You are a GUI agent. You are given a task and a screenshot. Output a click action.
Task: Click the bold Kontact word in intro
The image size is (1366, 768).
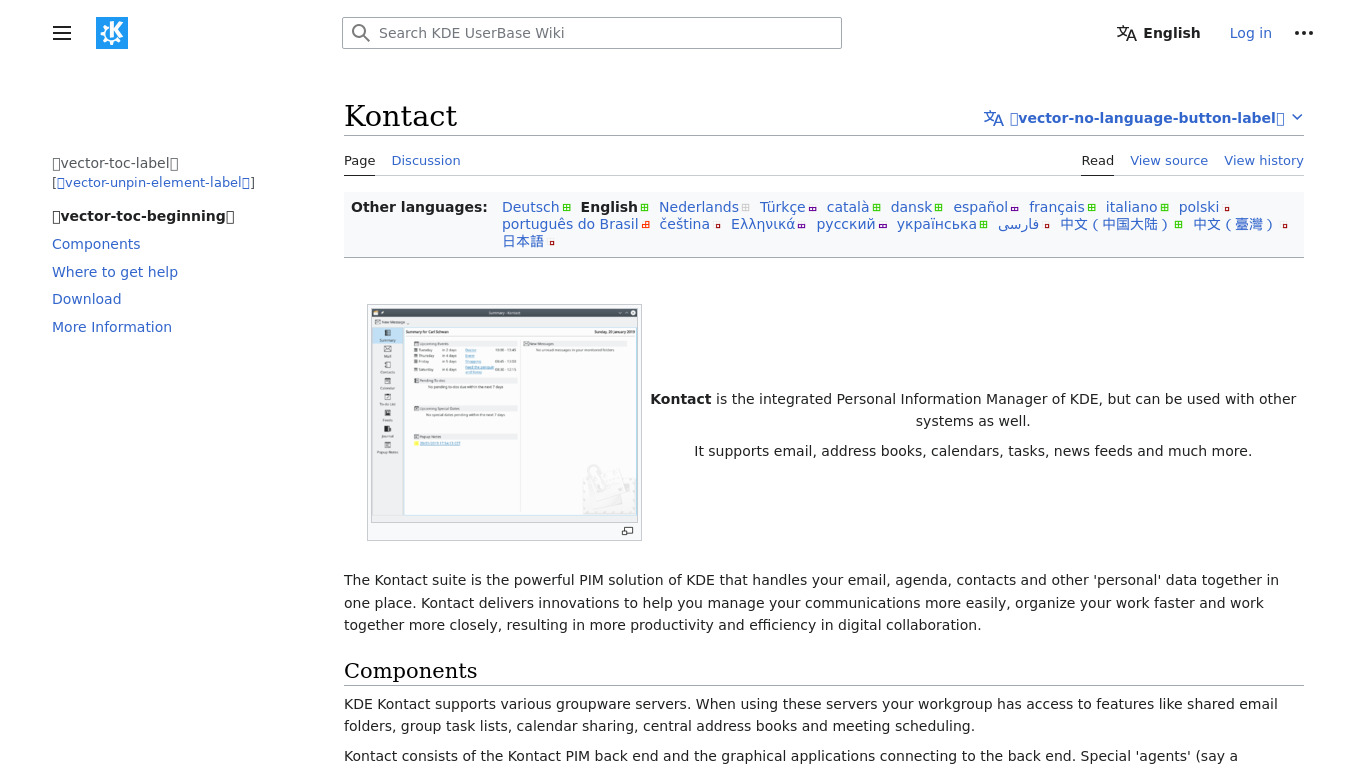(x=680, y=399)
